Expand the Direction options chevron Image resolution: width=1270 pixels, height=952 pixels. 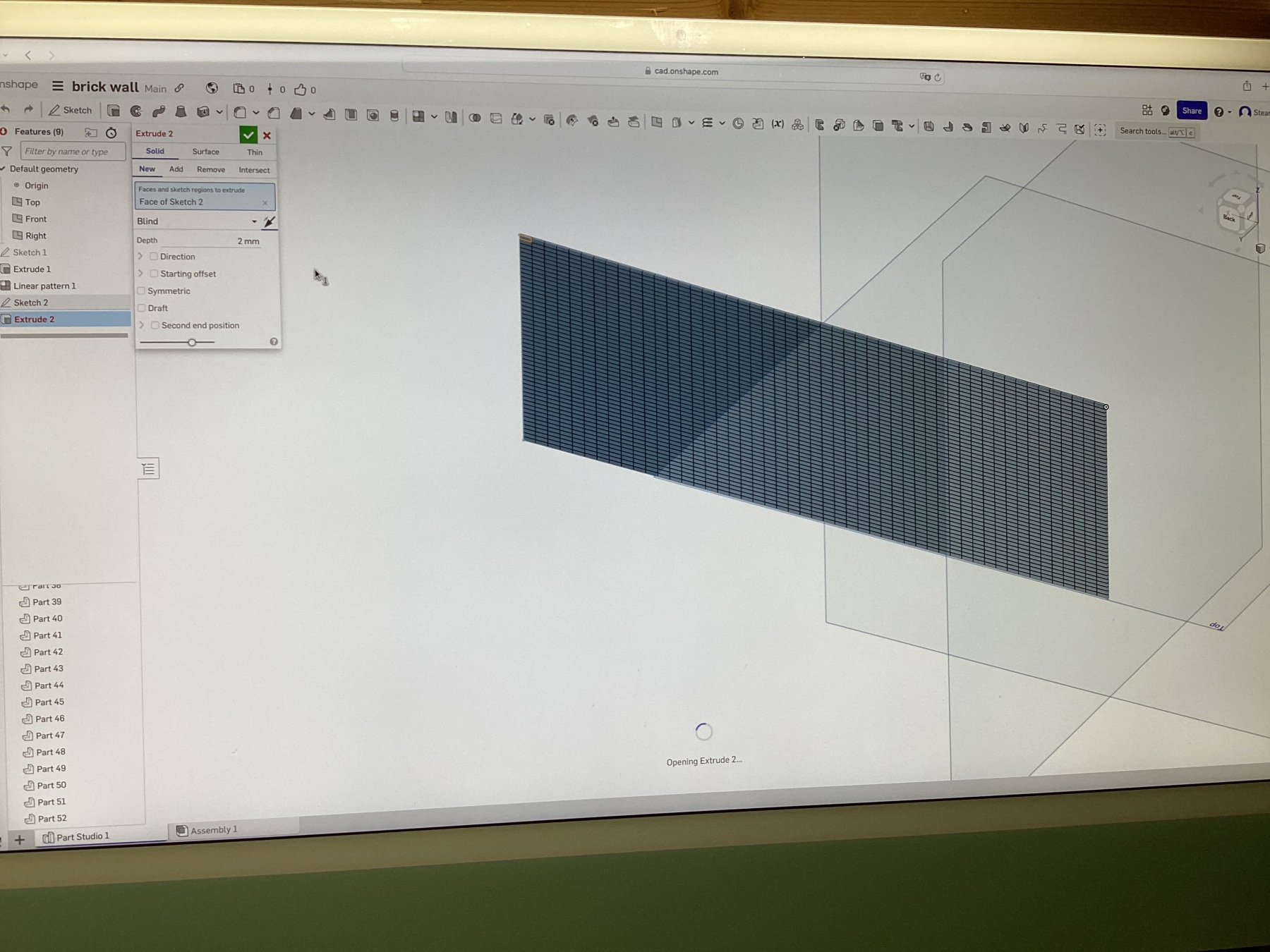pos(140,256)
